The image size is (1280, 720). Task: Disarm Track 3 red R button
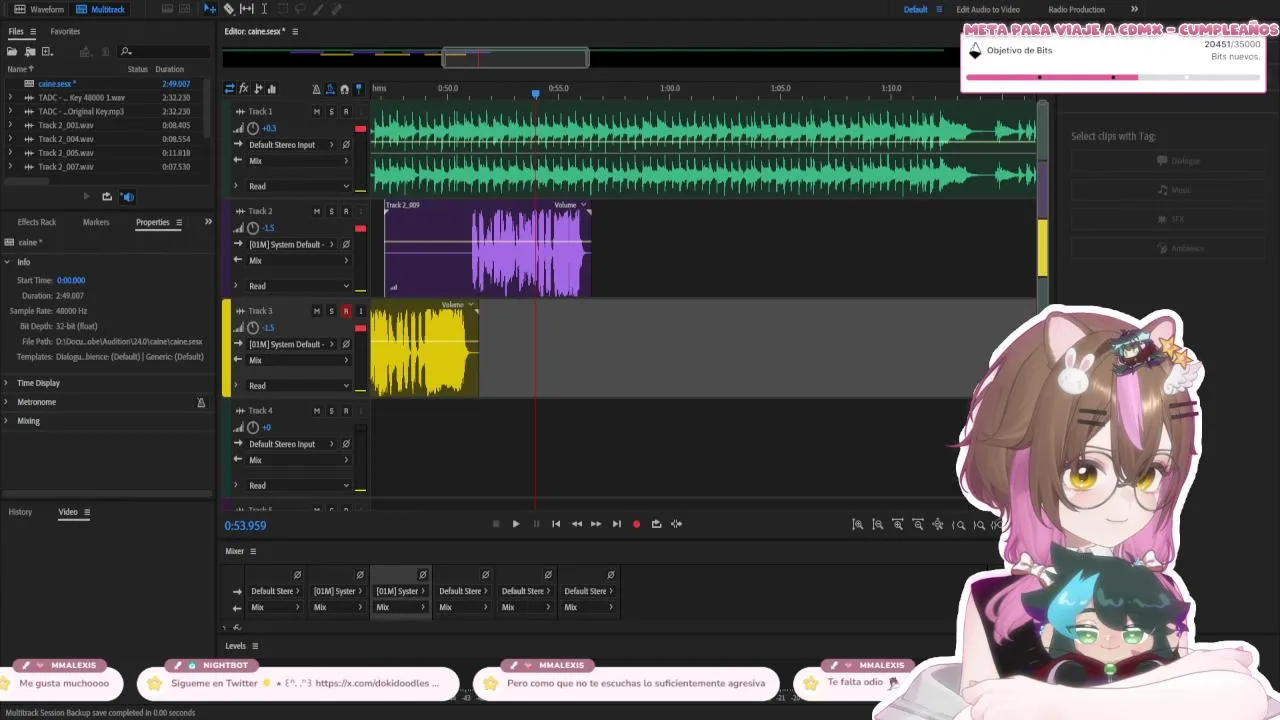[346, 311]
